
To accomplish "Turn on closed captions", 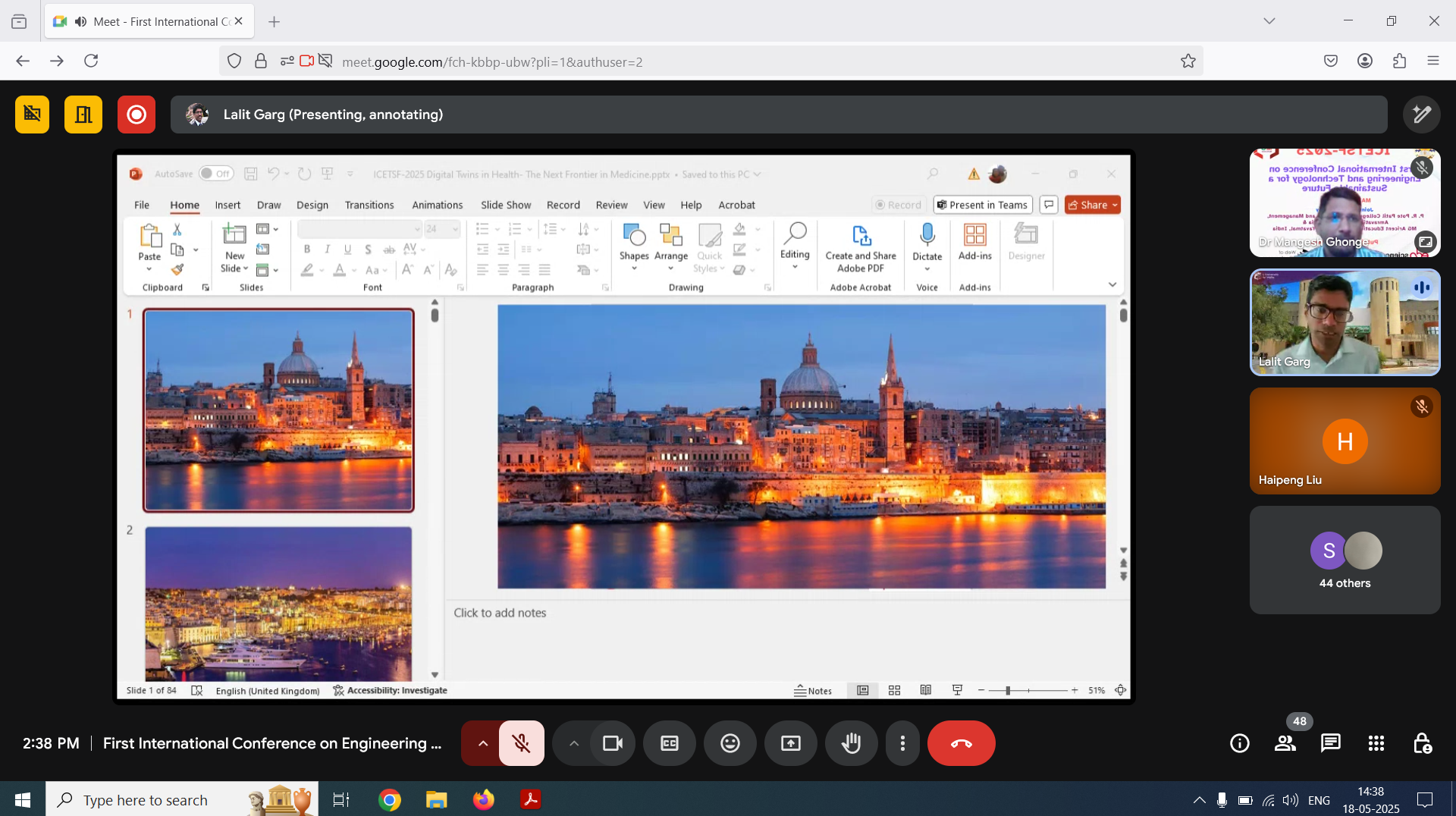I will [669, 743].
